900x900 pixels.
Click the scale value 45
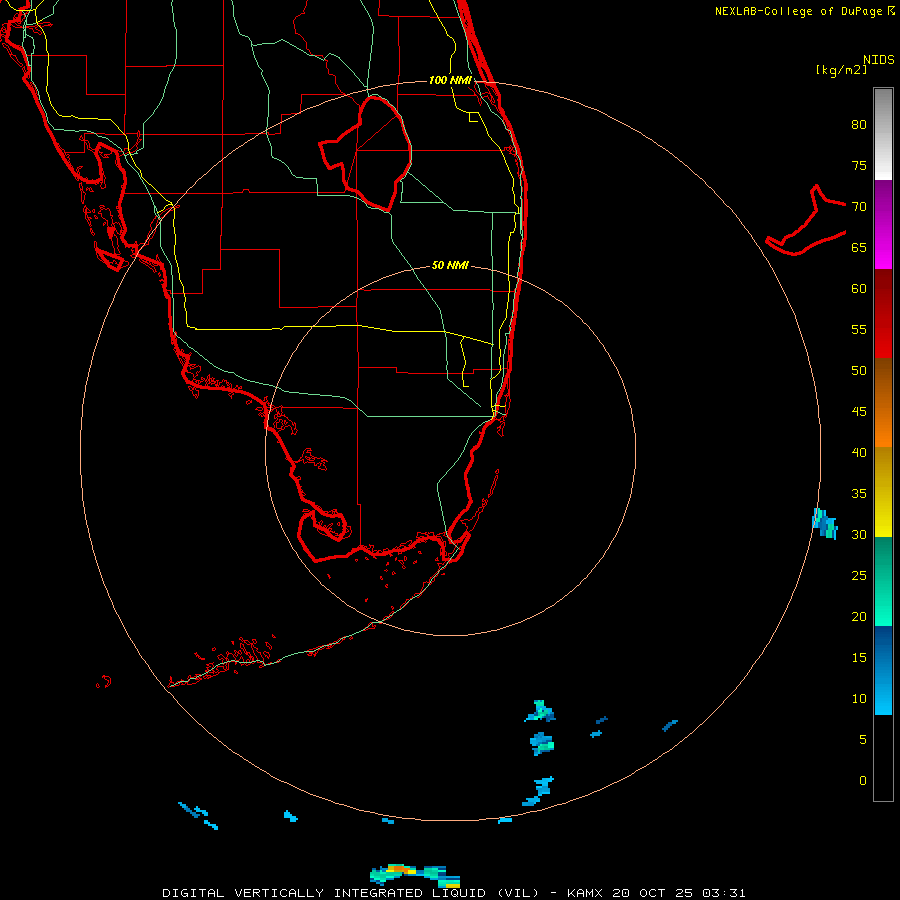tap(859, 412)
